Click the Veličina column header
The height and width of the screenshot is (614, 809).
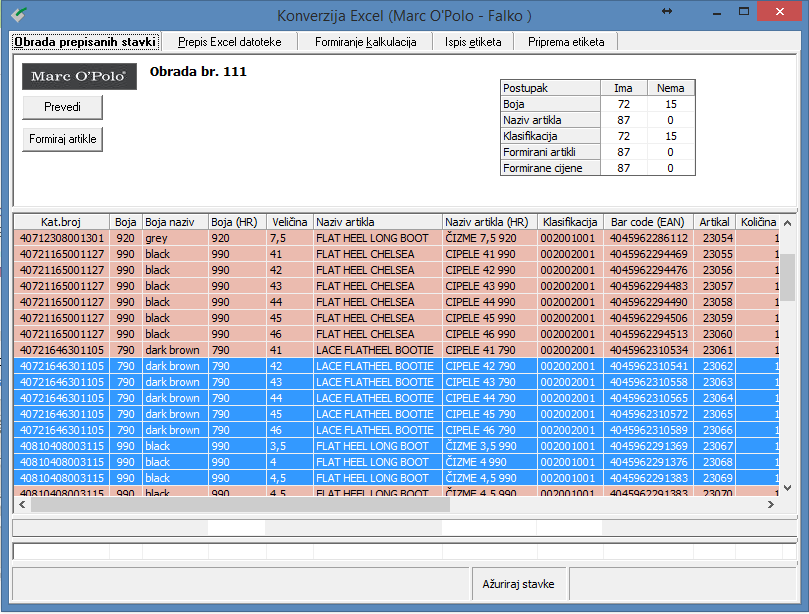(x=290, y=222)
